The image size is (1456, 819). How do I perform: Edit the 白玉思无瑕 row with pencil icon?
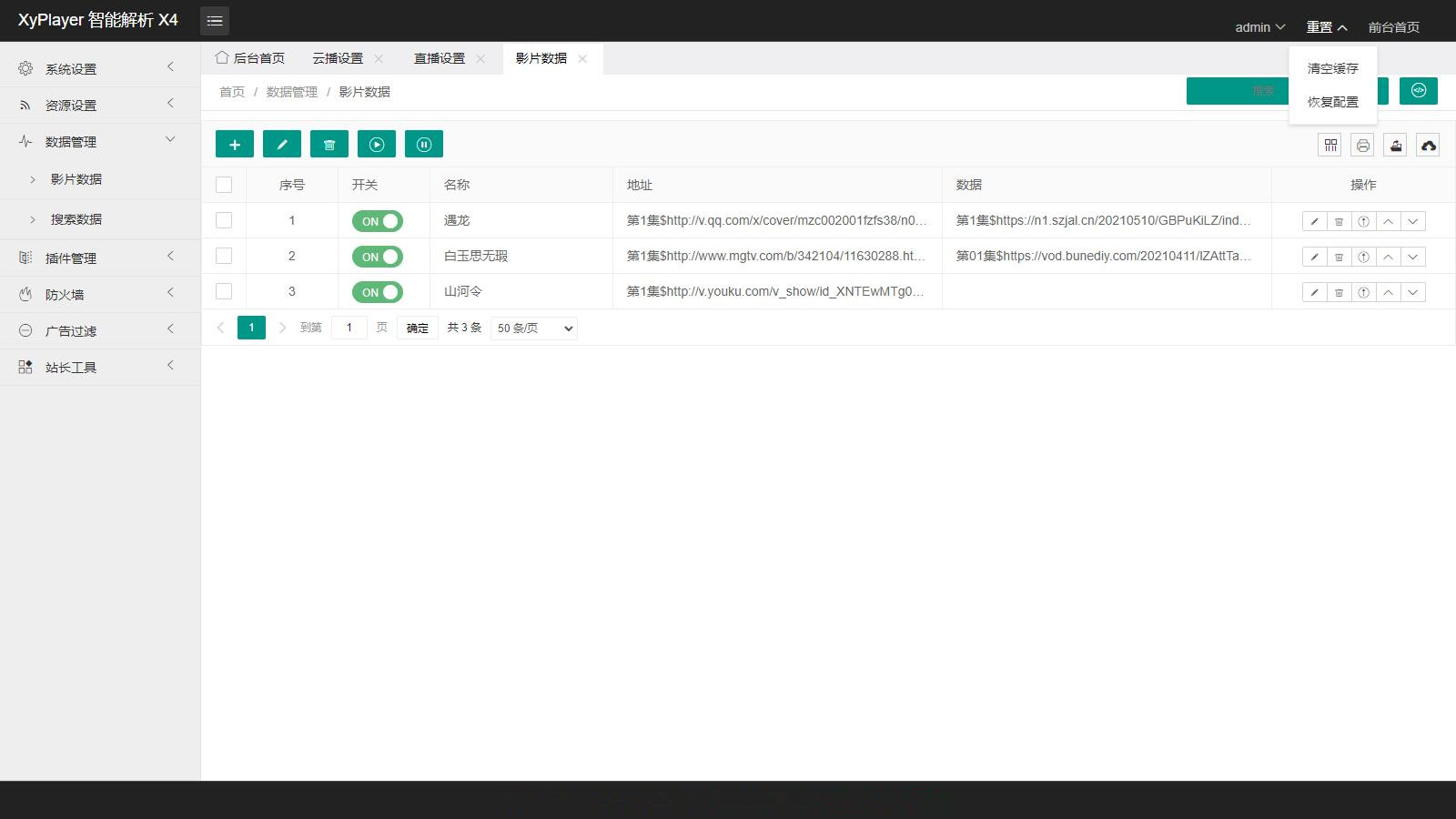pos(1314,257)
